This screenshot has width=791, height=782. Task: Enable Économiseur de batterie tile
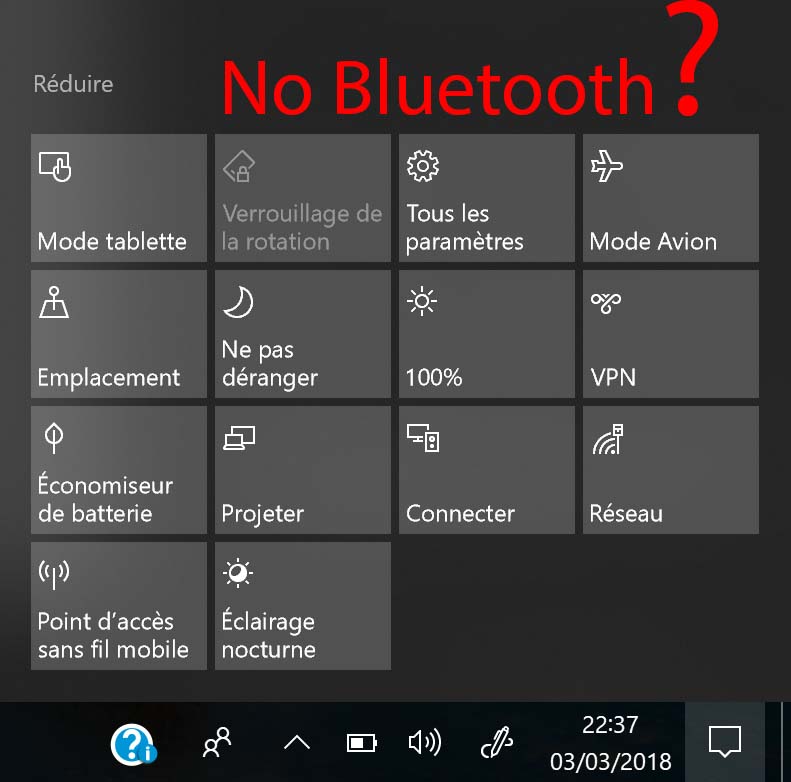119,470
